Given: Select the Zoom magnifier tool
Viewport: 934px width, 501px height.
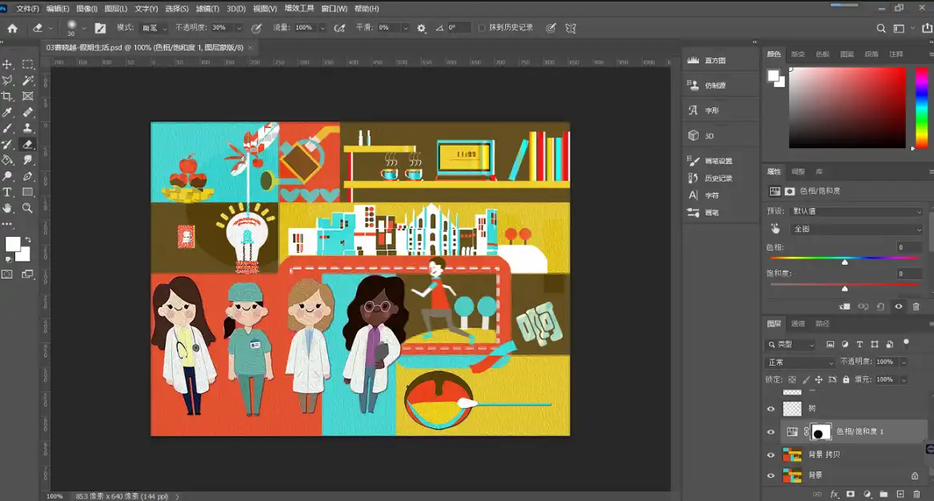Looking at the screenshot, I should point(28,208).
